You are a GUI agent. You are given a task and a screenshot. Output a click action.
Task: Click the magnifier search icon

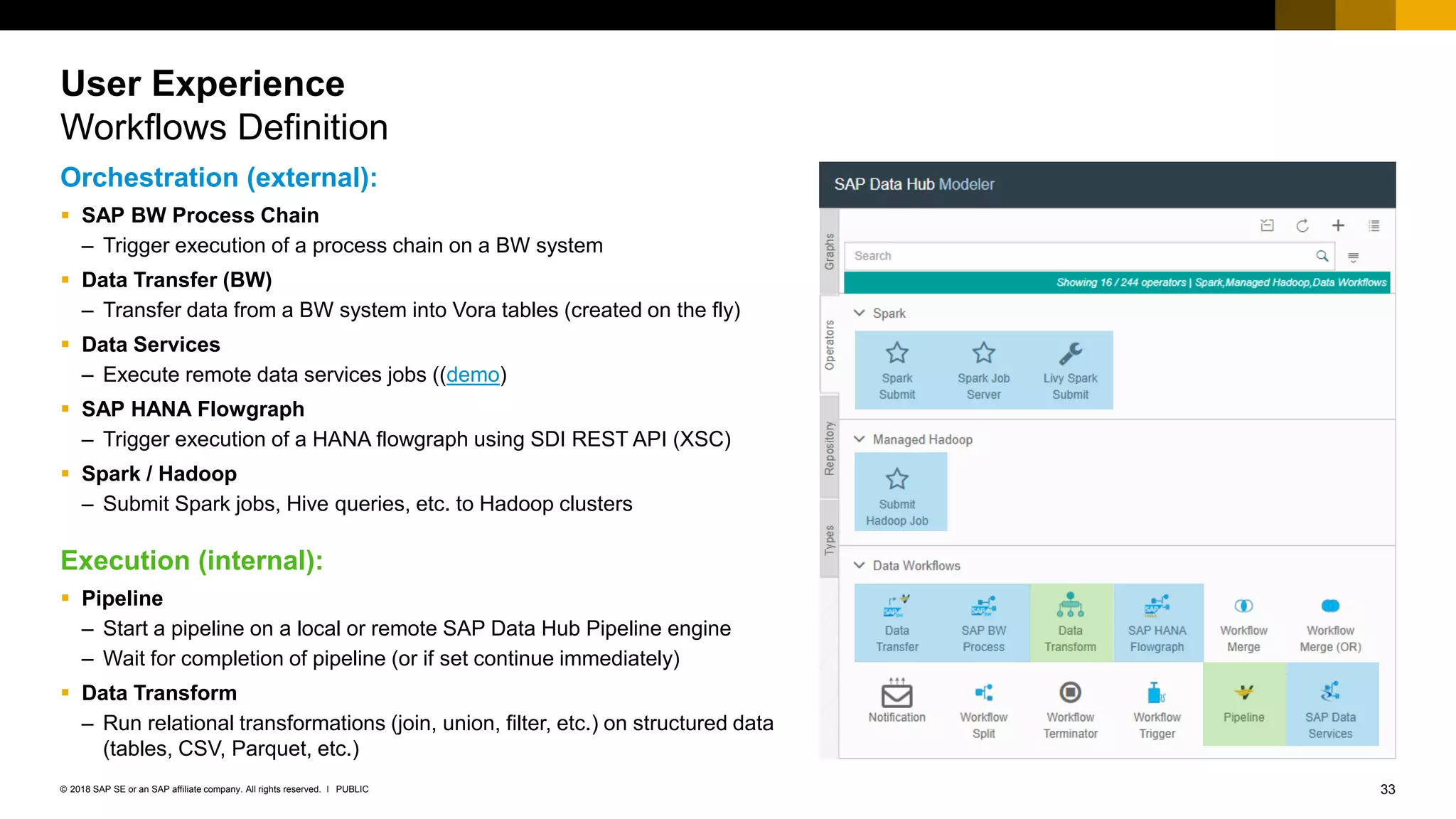pyautogui.click(x=1322, y=256)
